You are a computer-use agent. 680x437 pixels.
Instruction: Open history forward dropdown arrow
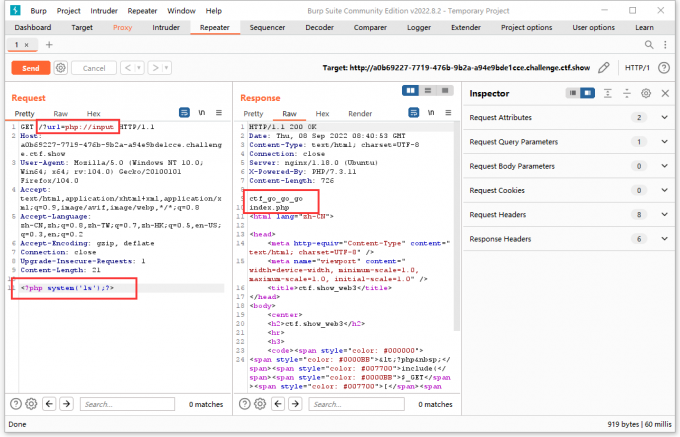click(x=166, y=68)
